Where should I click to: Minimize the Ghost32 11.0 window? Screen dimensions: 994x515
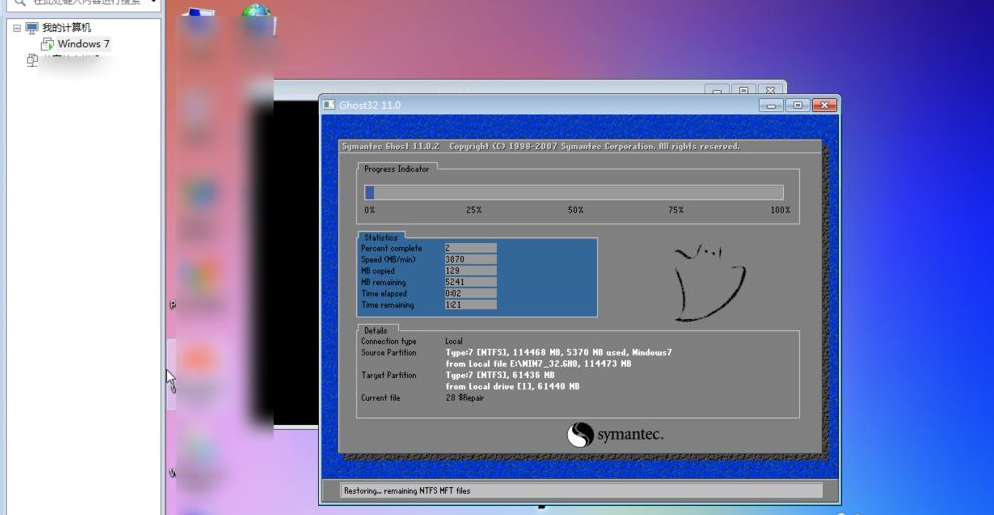(x=771, y=105)
